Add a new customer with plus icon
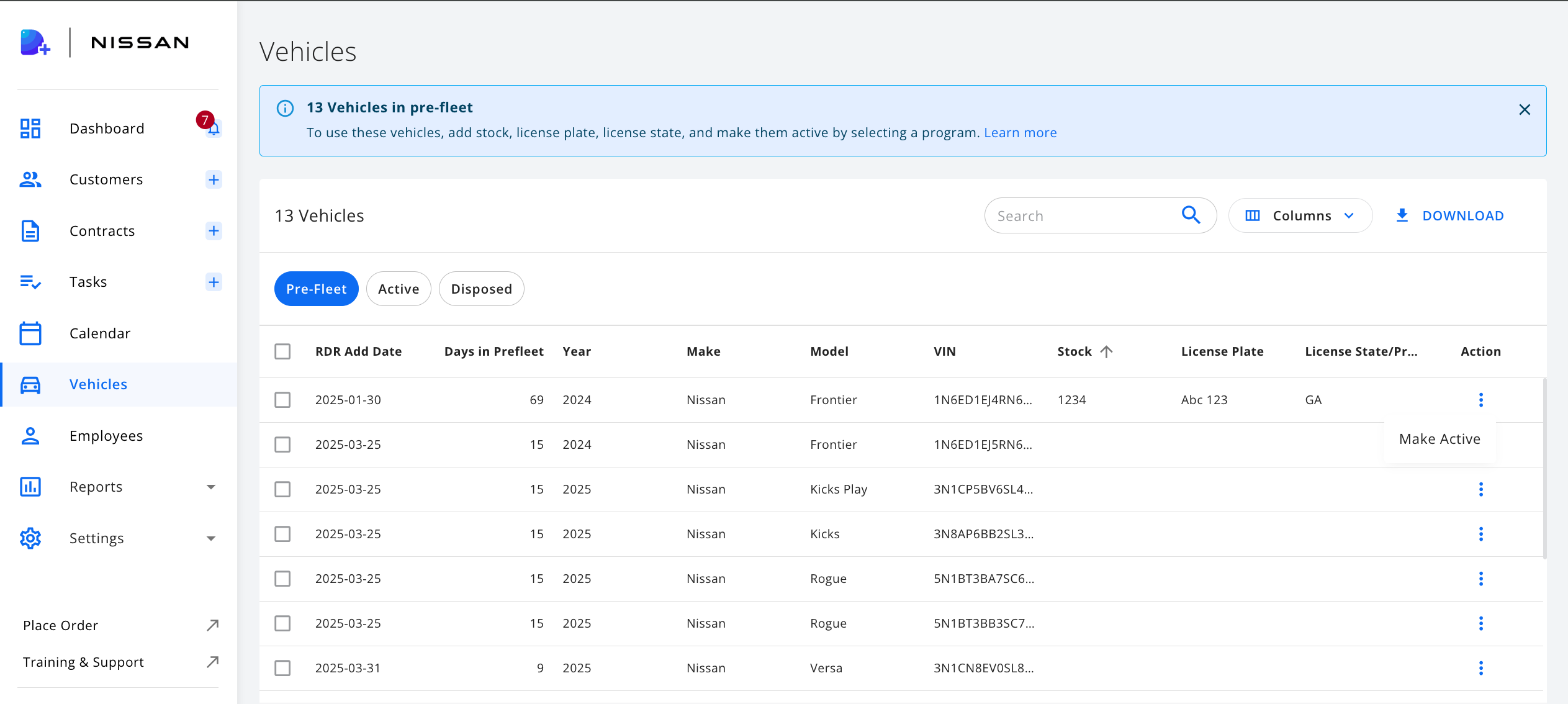Screen dimensions: 1568x704 [x=214, y=179]
